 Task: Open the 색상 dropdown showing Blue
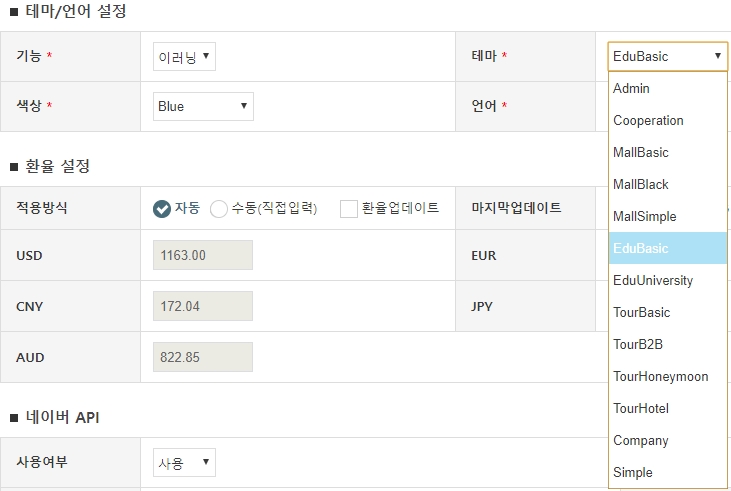(x=203, y=106)
